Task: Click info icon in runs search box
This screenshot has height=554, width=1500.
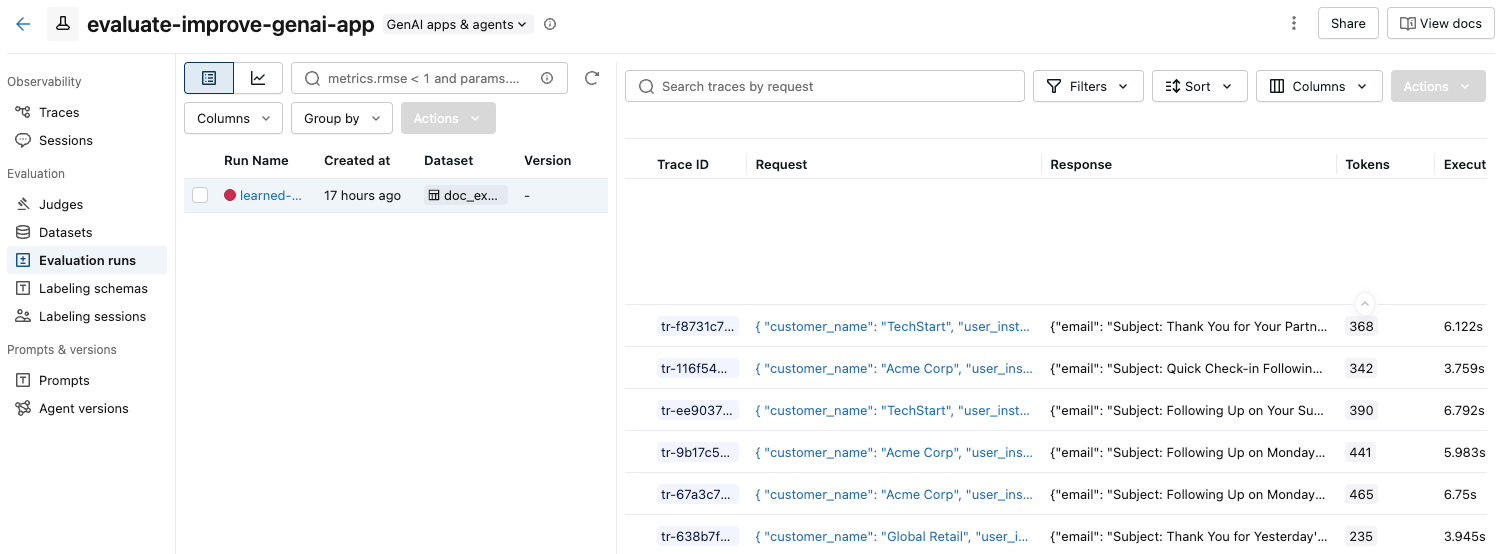Action: click(547, 78)
